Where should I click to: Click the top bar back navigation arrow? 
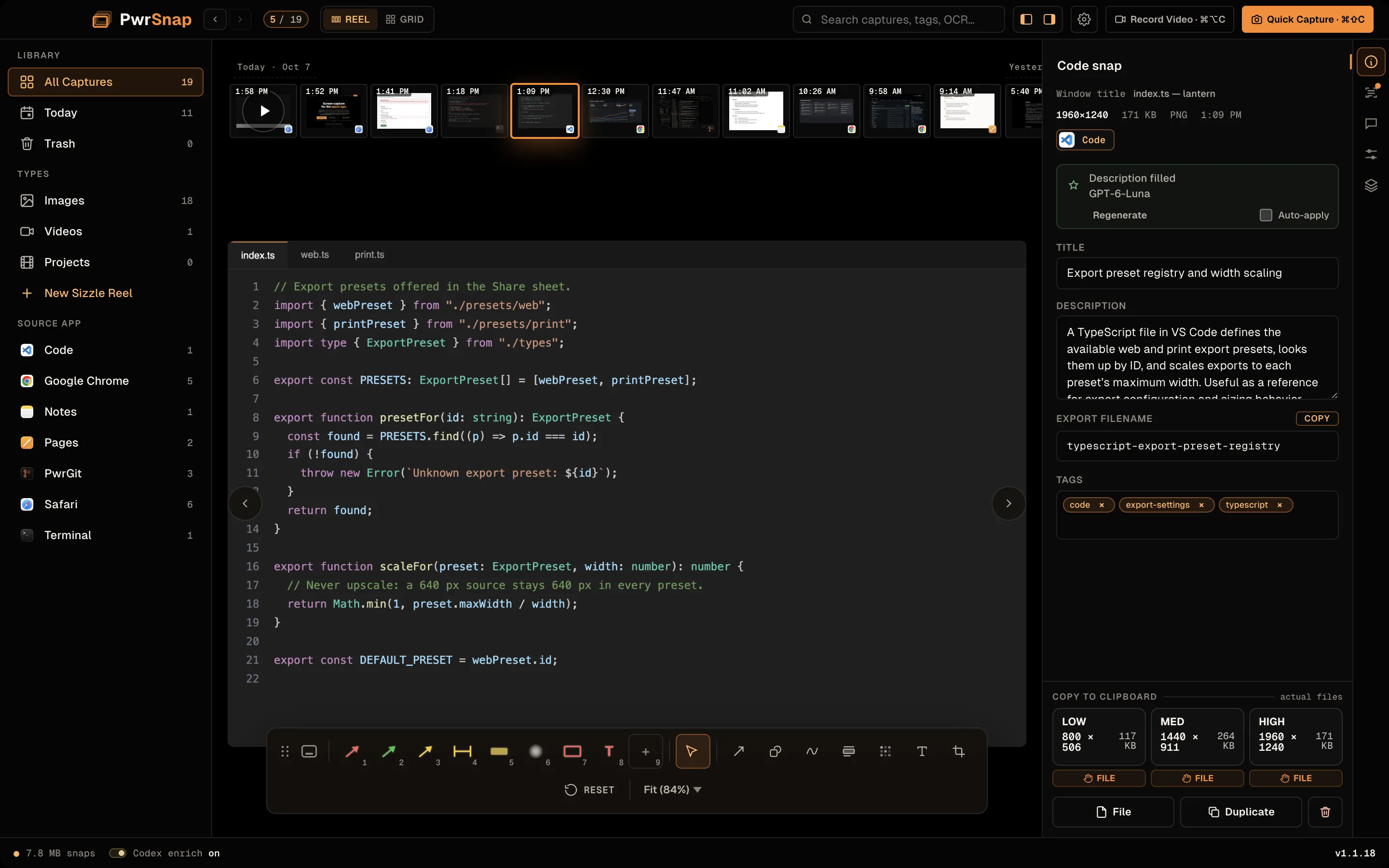(x=215, y=19)
